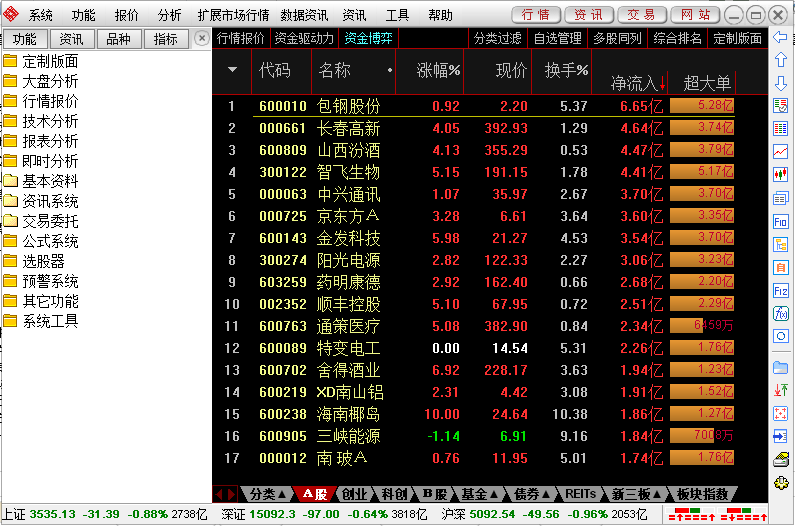This screenshot has height=526, width=795.
Task: Open the multi-window layout icon
Action: coord(781,198)
